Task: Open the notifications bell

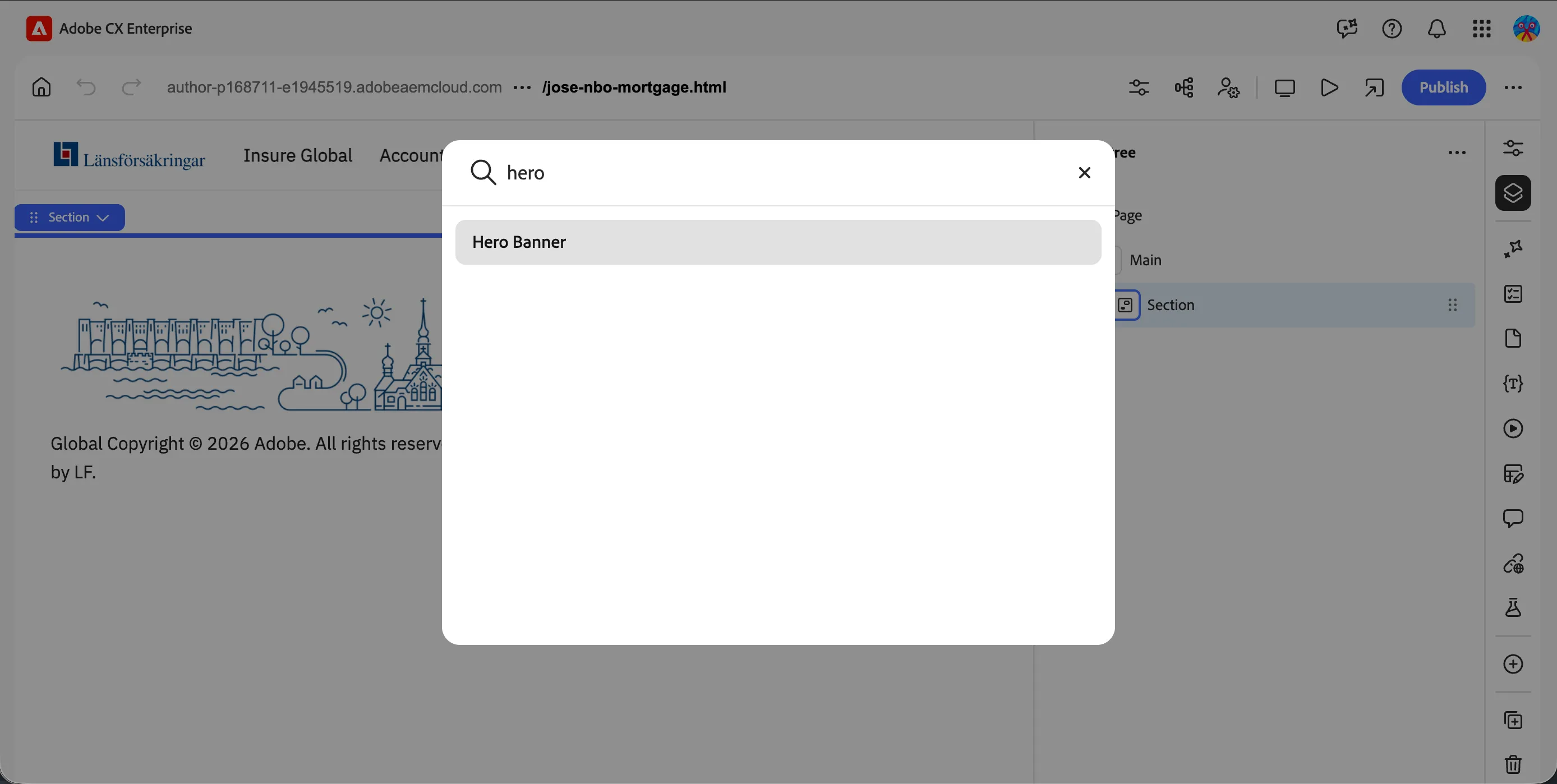Action: pyautogui.click(x=1437, y=29)
